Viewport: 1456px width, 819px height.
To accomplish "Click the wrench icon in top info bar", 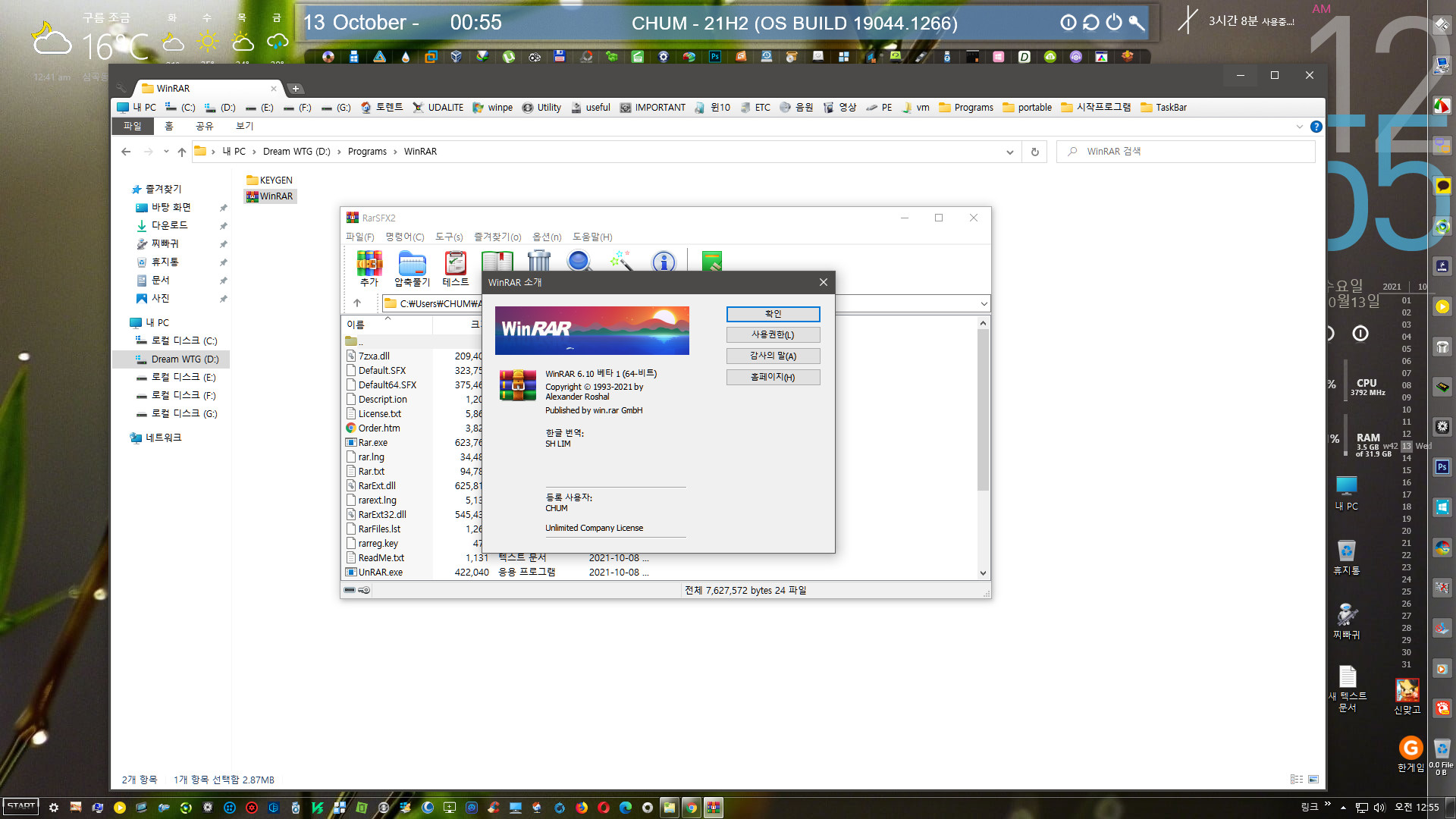I will [x=1136, y=23].
